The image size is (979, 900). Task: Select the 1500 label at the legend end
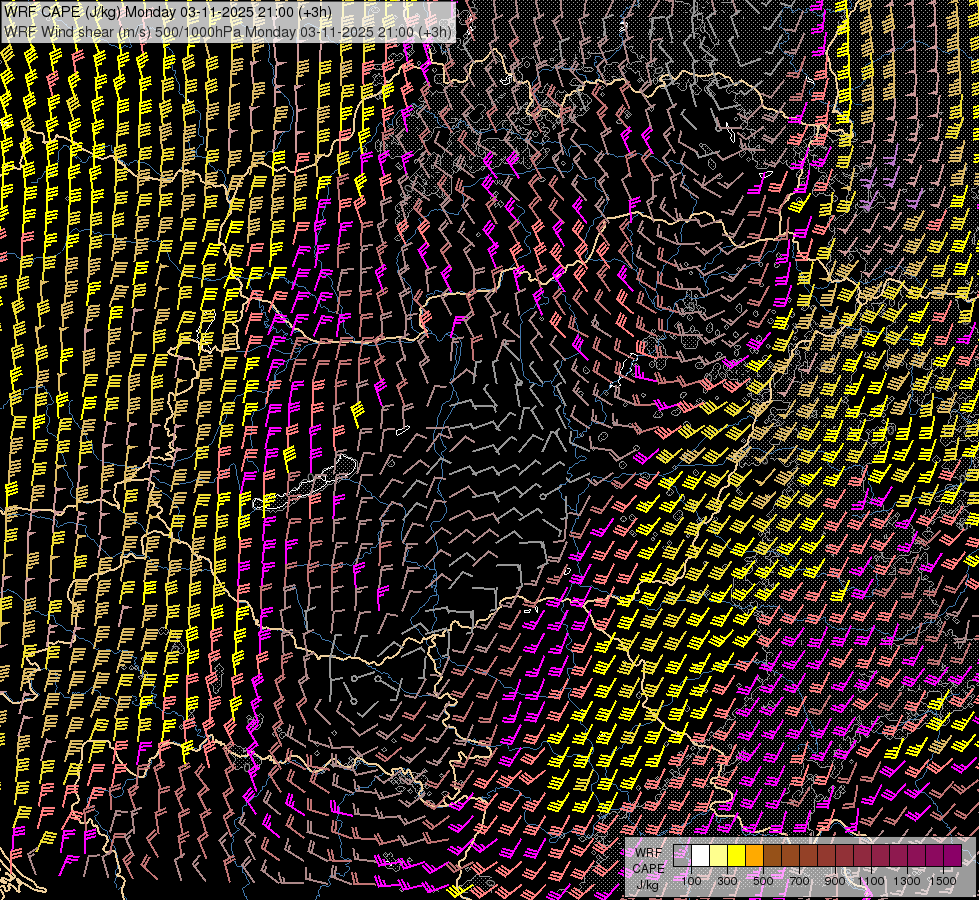point(942,881)
